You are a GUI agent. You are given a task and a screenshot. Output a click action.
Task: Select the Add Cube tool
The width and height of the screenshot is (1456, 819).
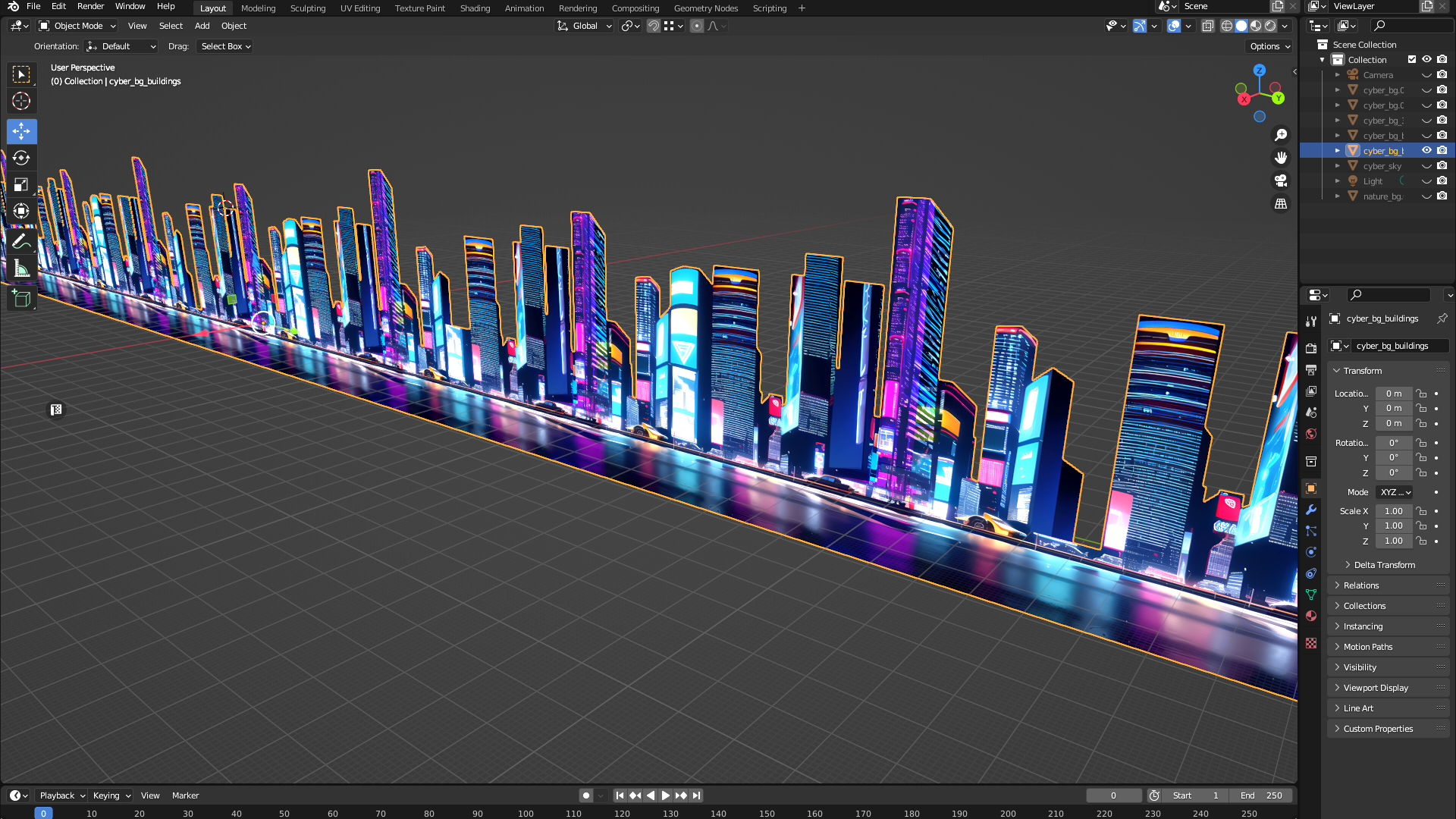(x=21, y=299)
